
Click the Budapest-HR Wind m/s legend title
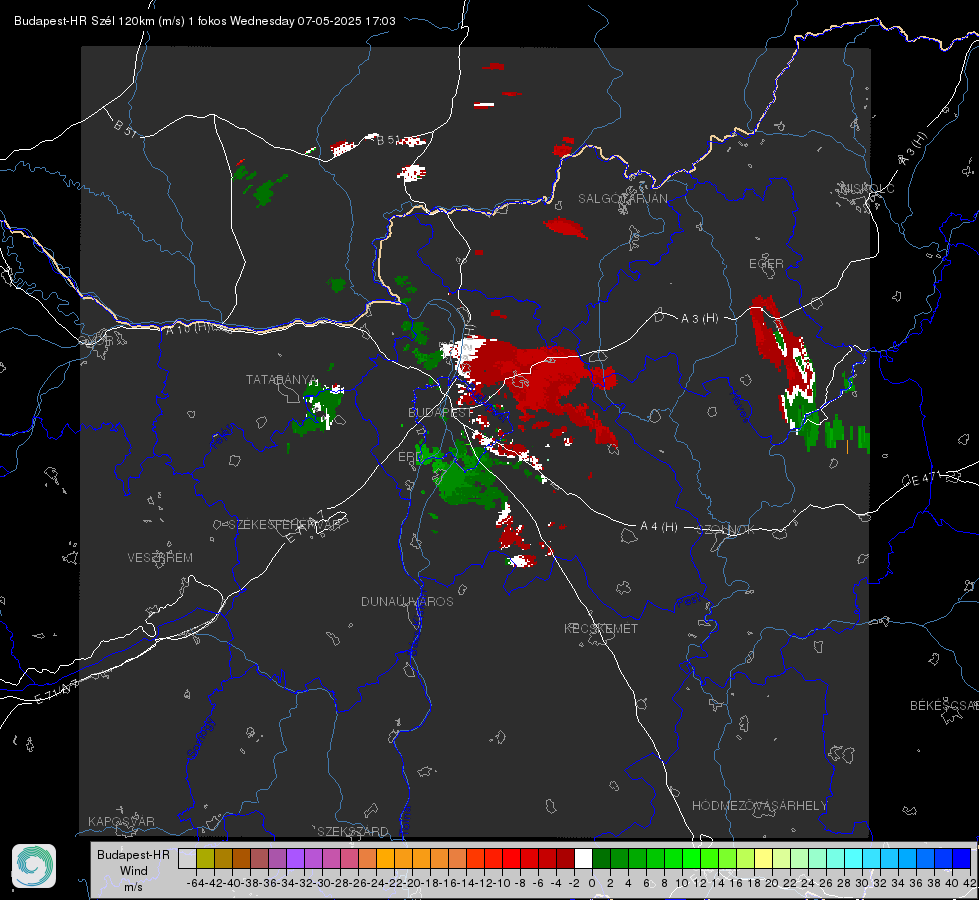click(x=134, y=871)
